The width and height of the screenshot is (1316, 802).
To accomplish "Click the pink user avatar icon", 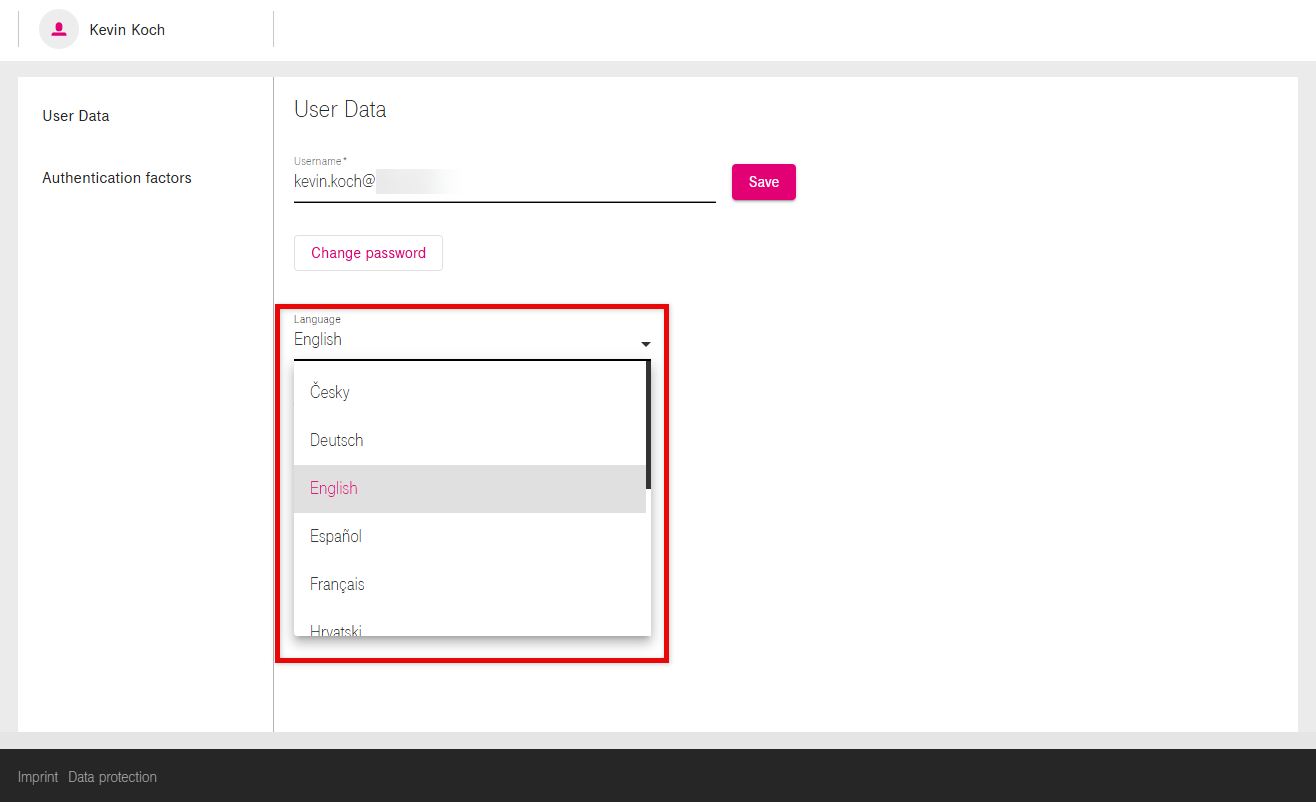I will tap(59, 29).
